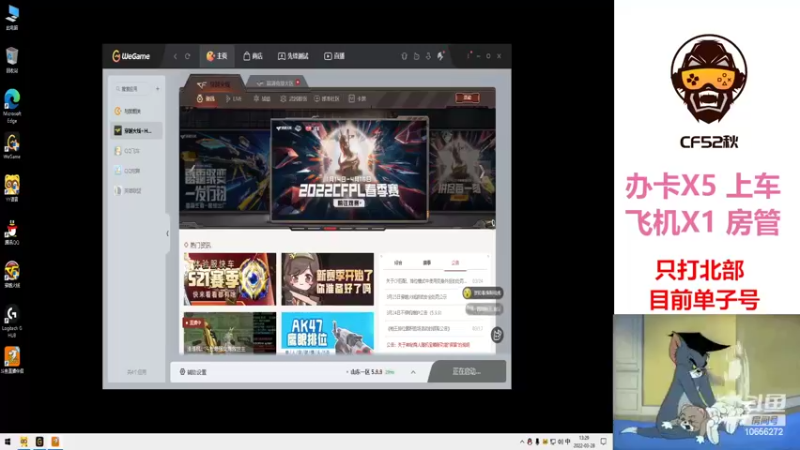The image size is (800, 450).
Task: Switch to the second CrossFire tab with red badge
Action: tap(278, 83)
